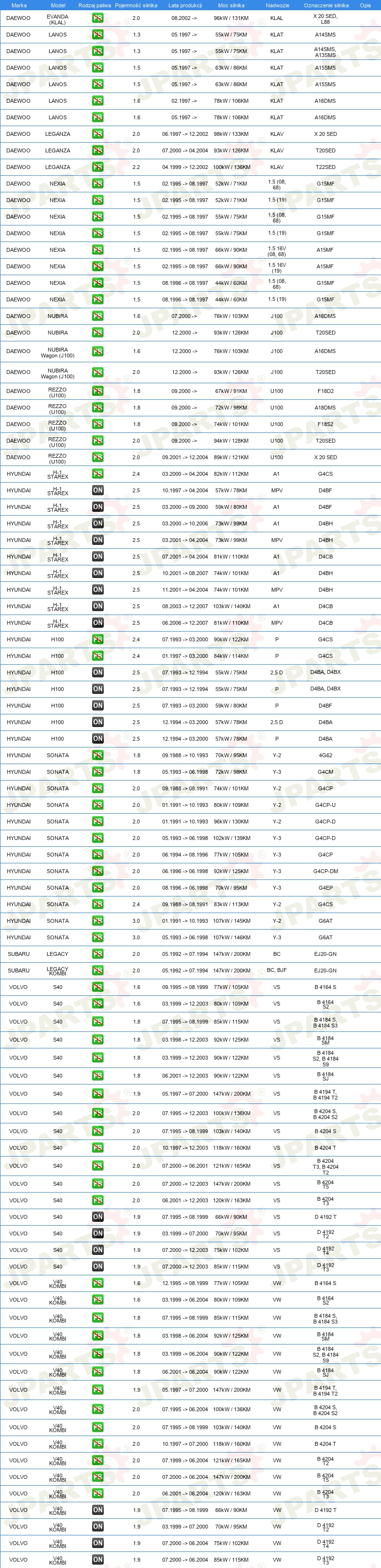Click the petrol icon in the REZZO X 20 SED row
Image resolution: width=381 pixels, height=1568 pixels.
coord(97,457)
